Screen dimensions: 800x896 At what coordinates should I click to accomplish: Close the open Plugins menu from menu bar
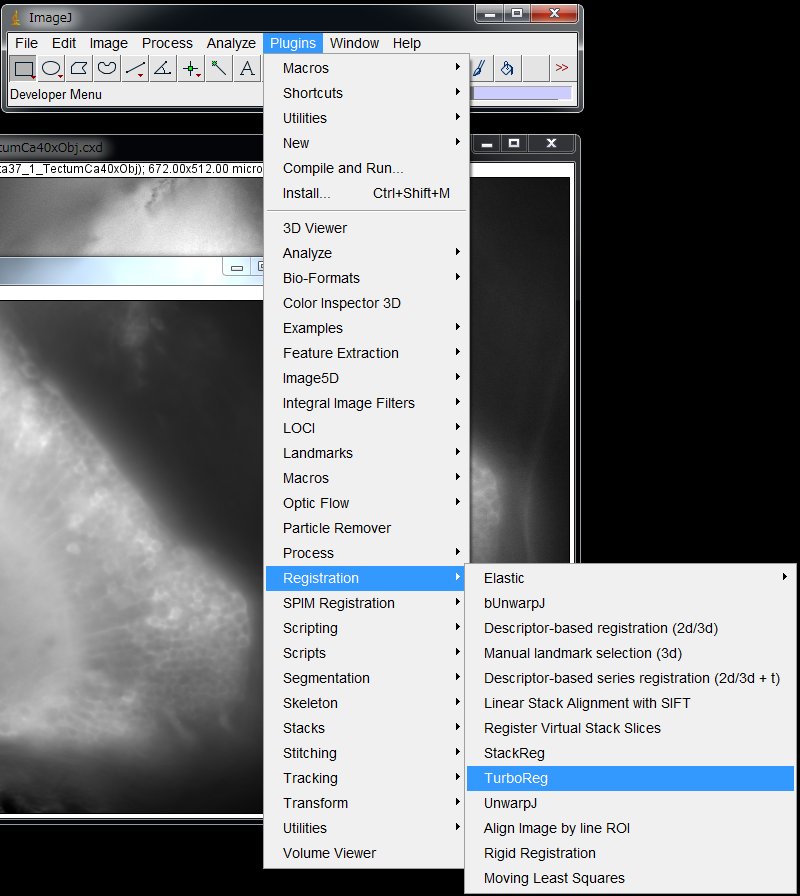coord(293,43)
